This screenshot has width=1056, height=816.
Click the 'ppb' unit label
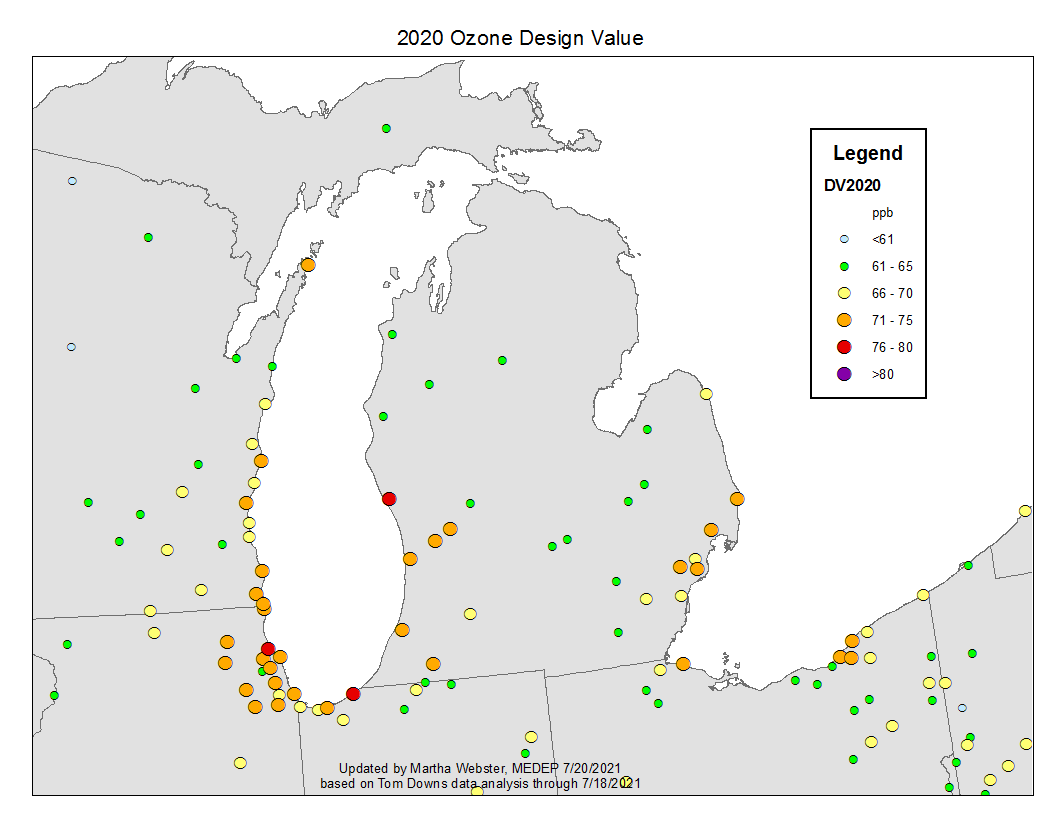tap(882, 213)
